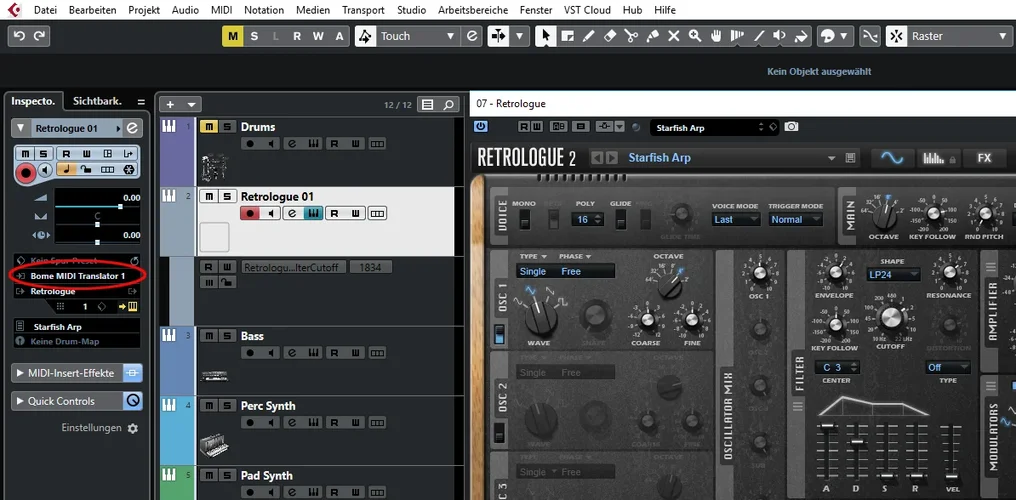Viewport: 1016px width, 500px height.
Task: Click the camera snapshot icon in plugin header
Action: pyautogui.click(x=792, y=127)
